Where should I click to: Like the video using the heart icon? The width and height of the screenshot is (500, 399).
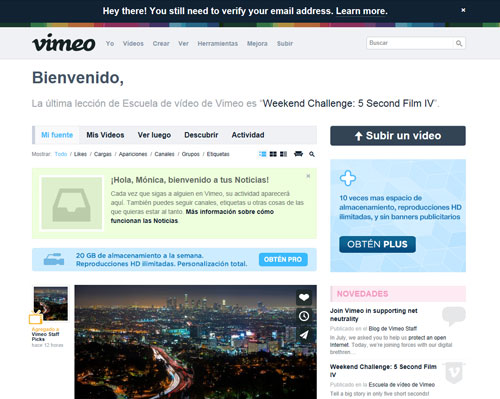pos(304,297)
